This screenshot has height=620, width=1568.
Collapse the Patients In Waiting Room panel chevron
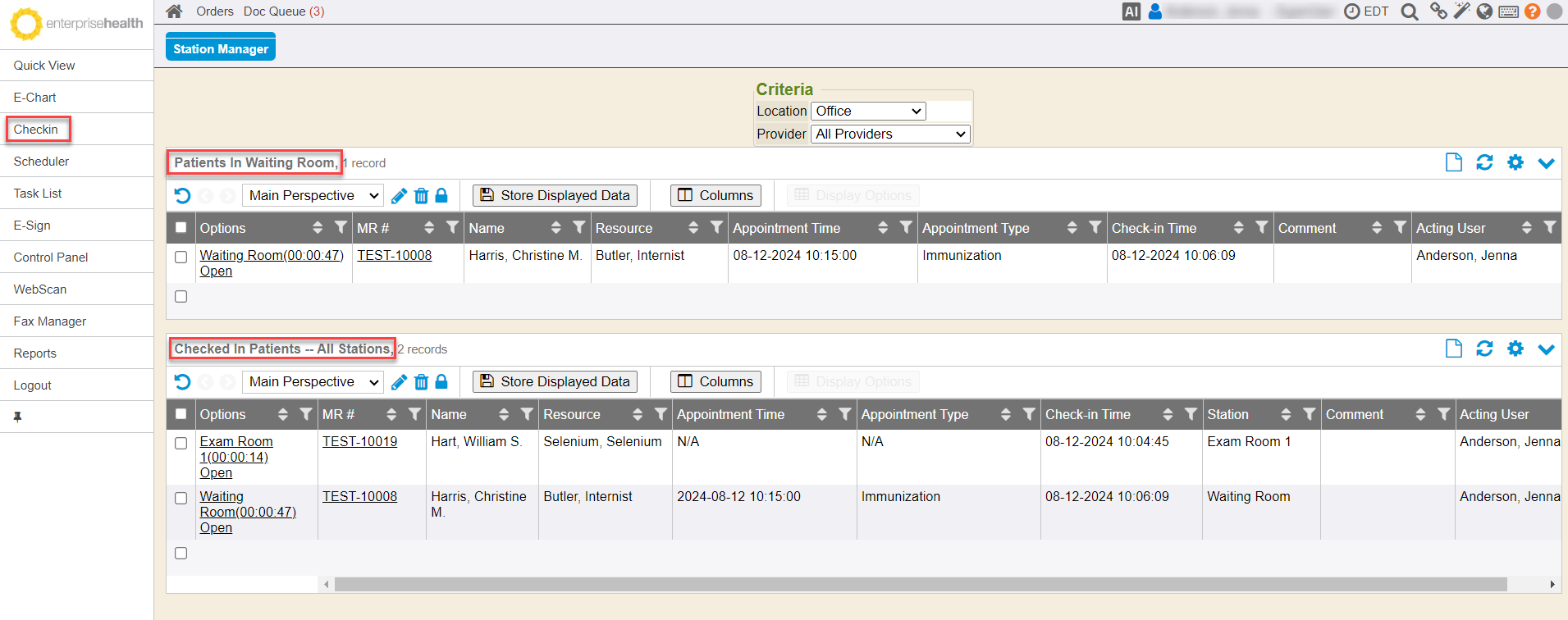[1546, 162]
